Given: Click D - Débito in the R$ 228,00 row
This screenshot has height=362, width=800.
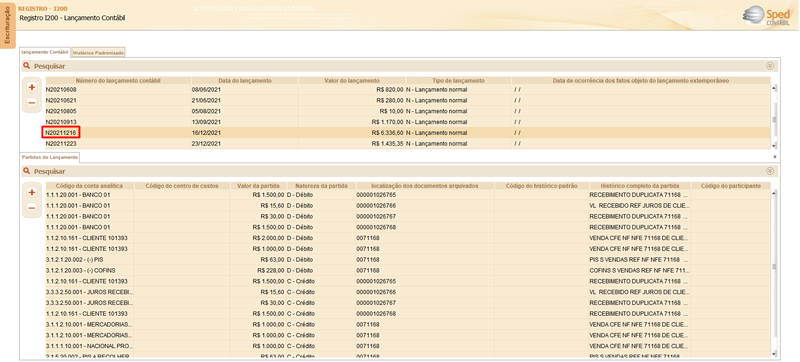Looking at the screenshot, I should [300, 270].
